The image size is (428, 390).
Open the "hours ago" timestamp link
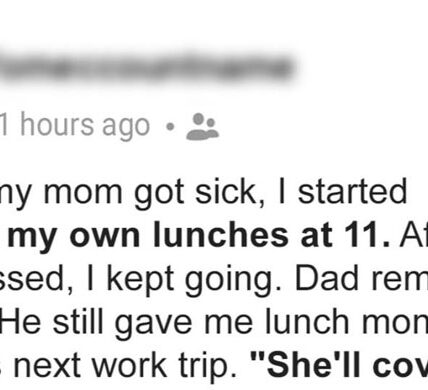tap(75, 127)
